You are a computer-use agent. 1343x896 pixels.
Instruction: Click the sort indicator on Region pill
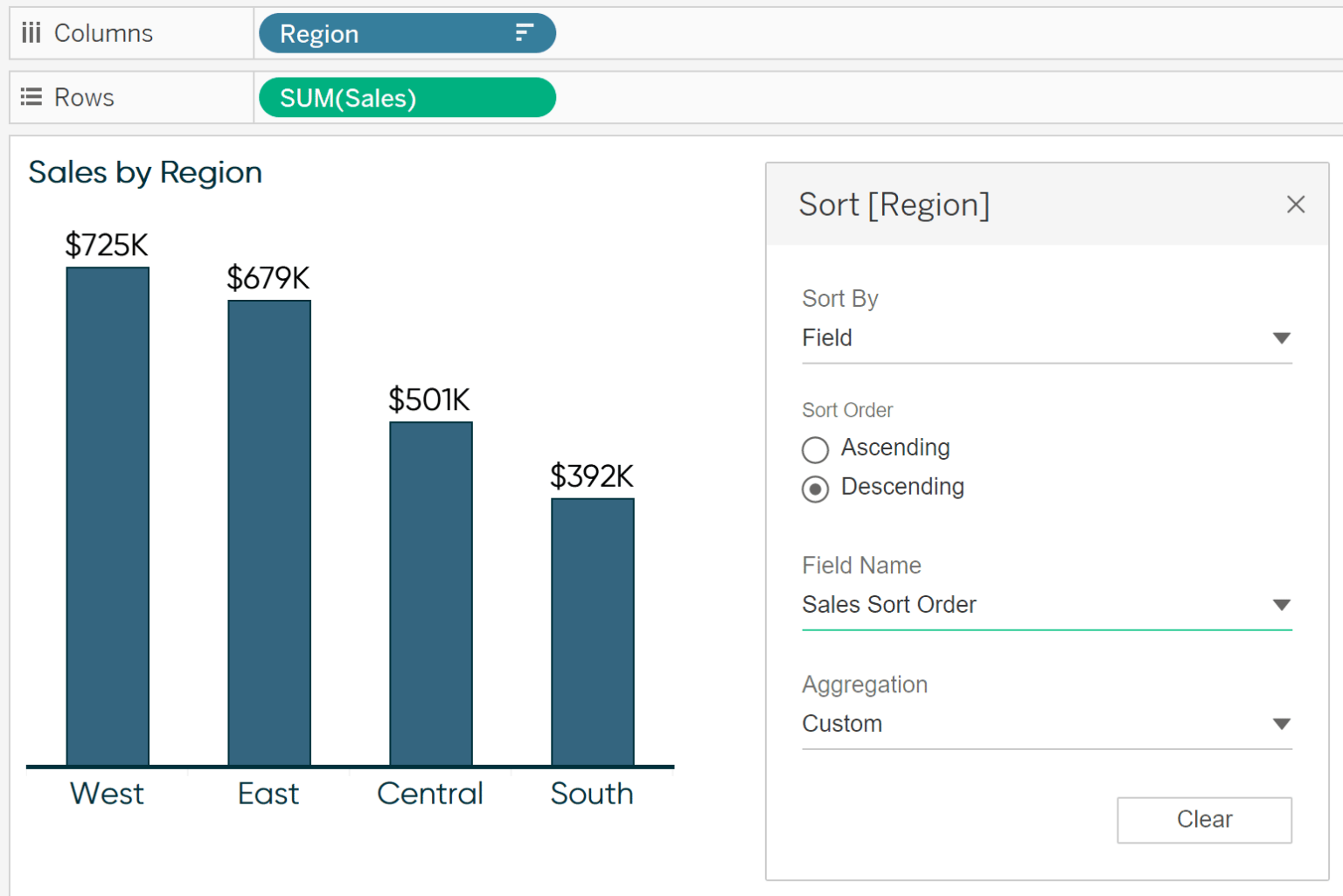click(524, 33)
